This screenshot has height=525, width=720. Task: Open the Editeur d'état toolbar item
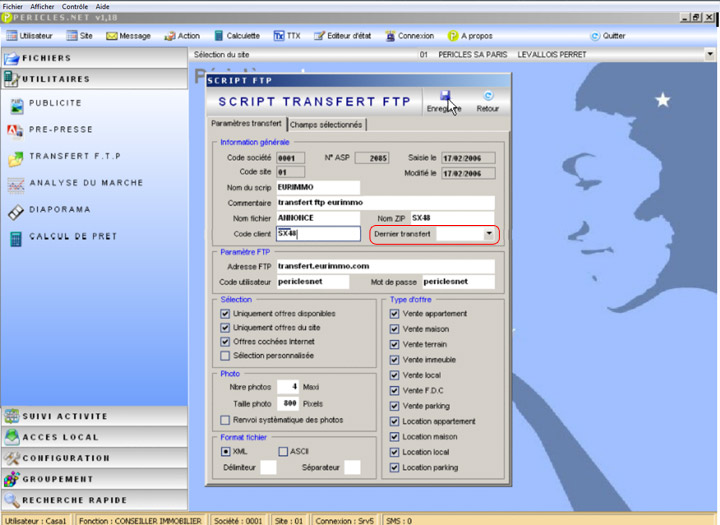346,36
